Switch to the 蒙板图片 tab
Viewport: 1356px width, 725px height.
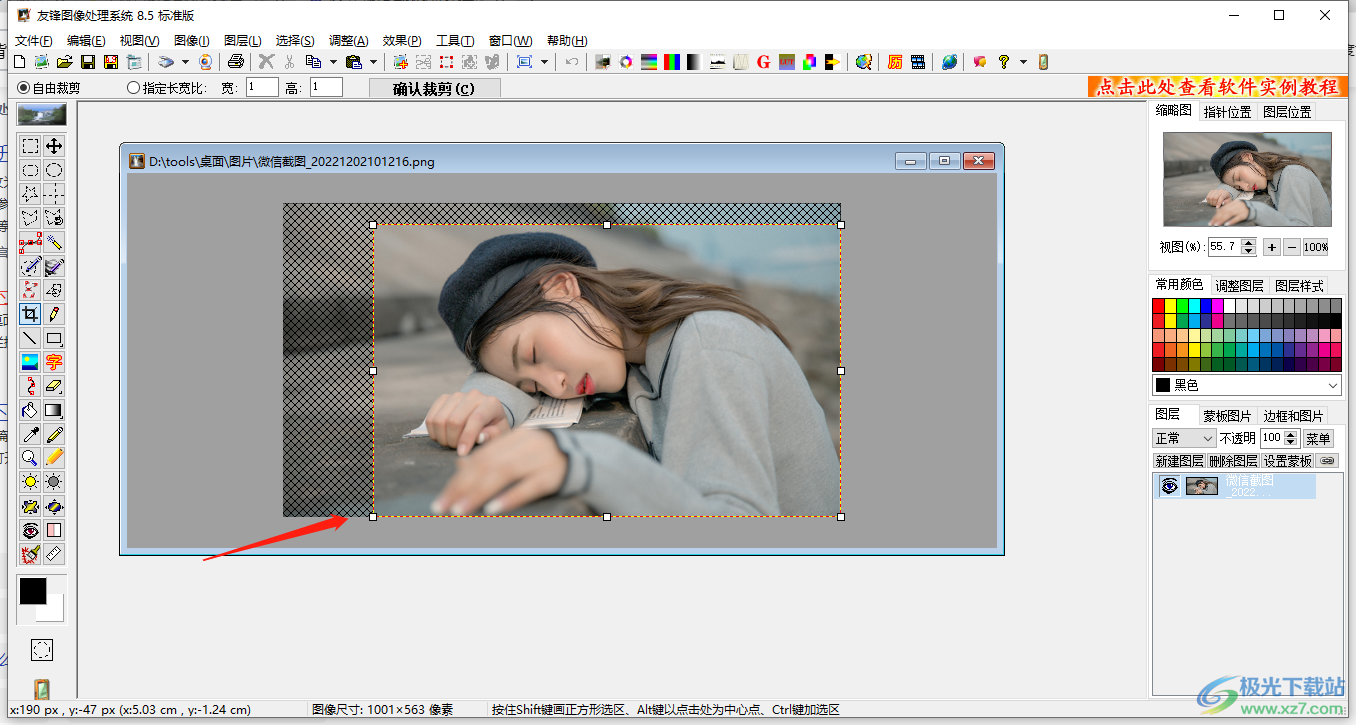(1227, 416)
